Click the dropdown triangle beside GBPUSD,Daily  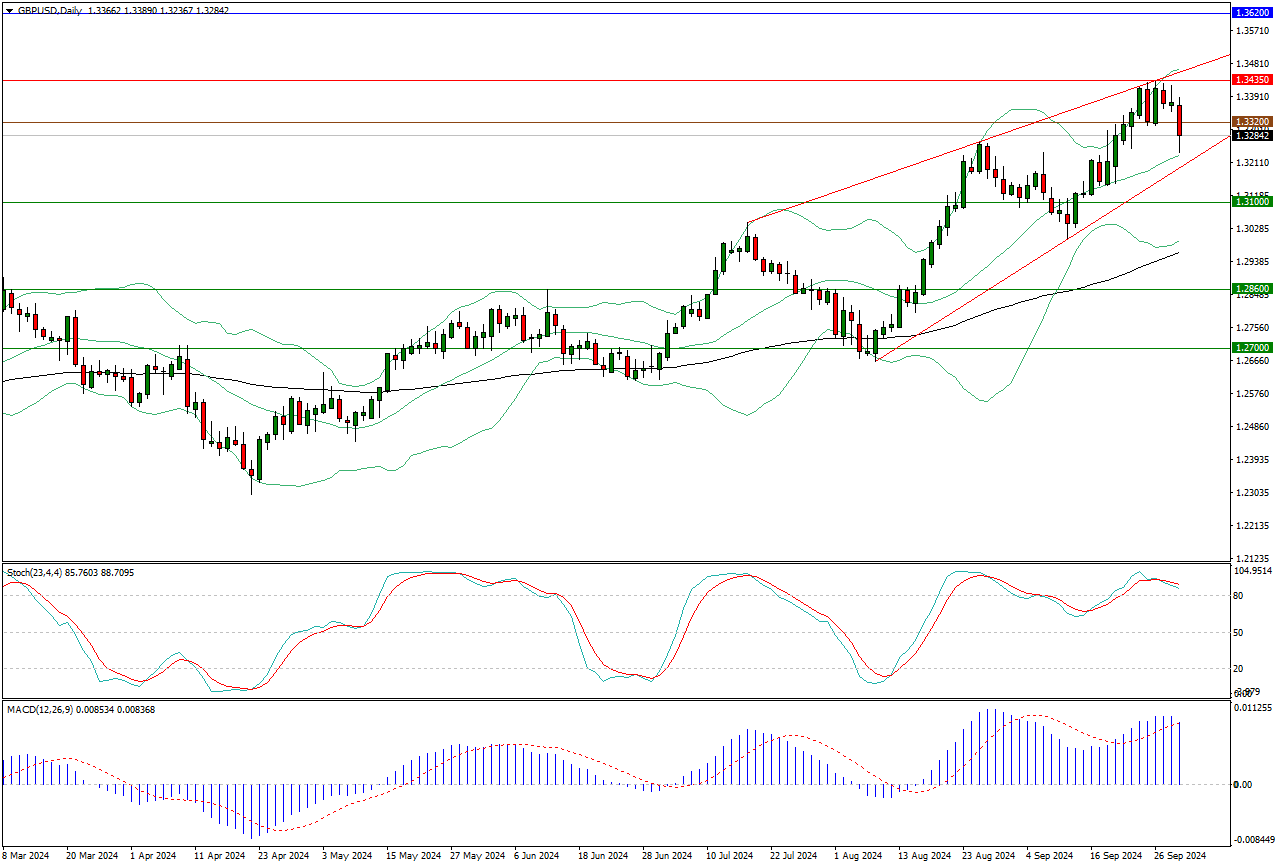tap(9, 9)
